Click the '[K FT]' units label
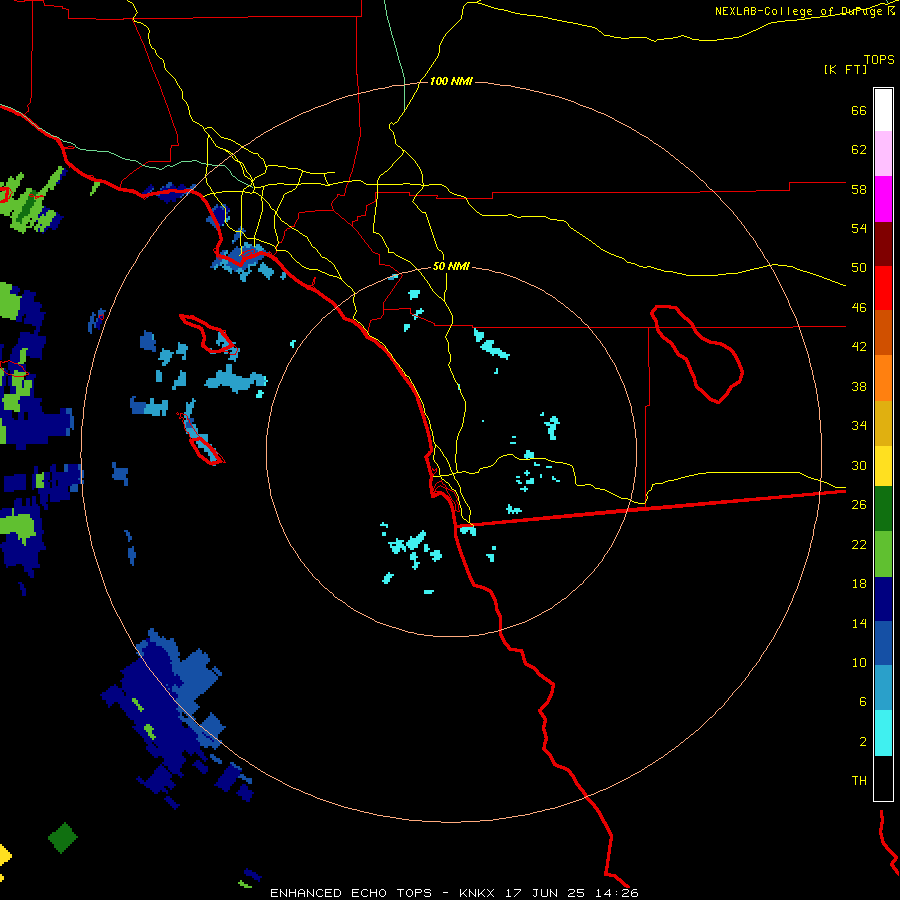This screenshot has height=900, width=900. [845, 69]
